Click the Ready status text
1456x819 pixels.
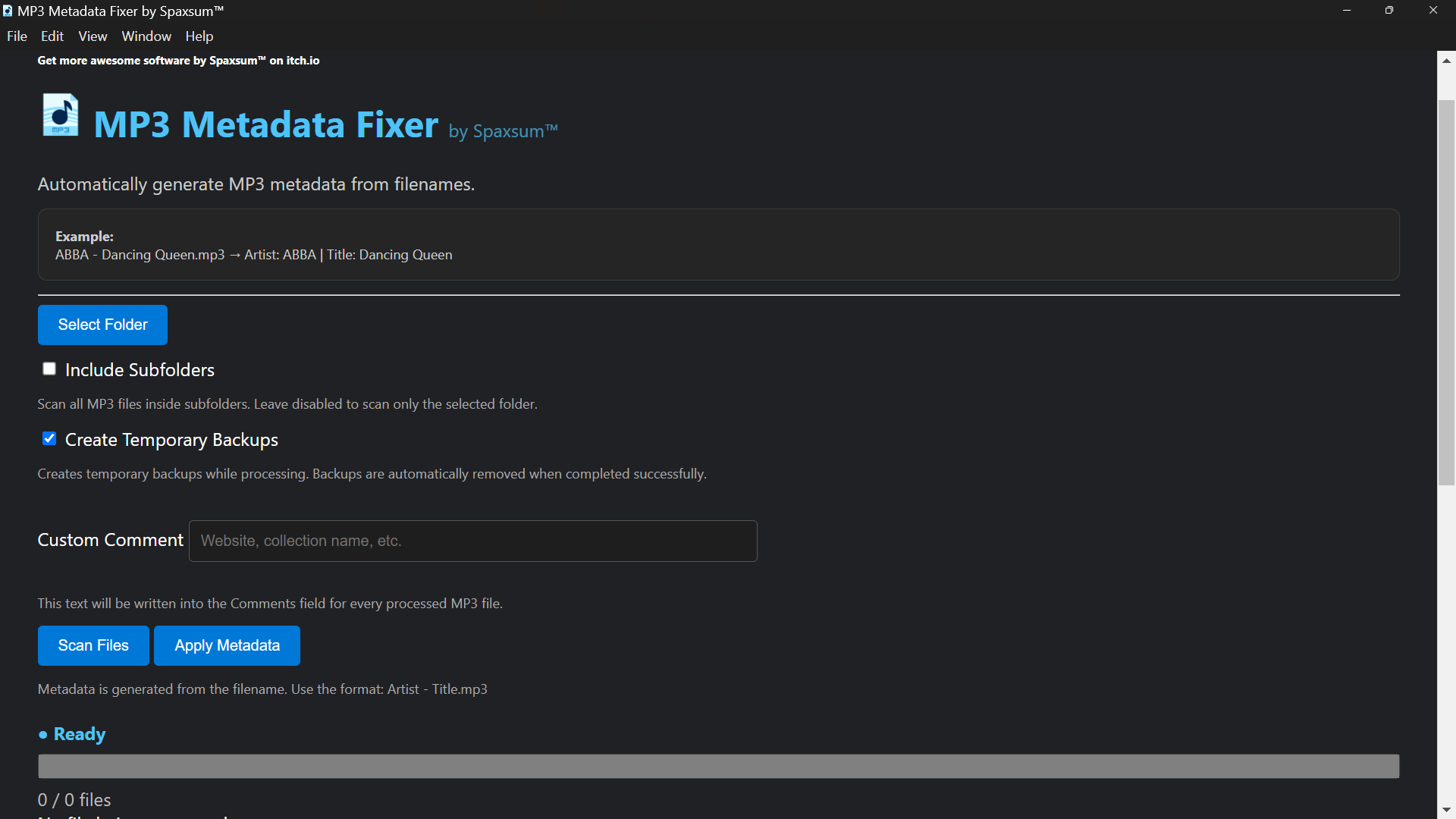(80, 734)
